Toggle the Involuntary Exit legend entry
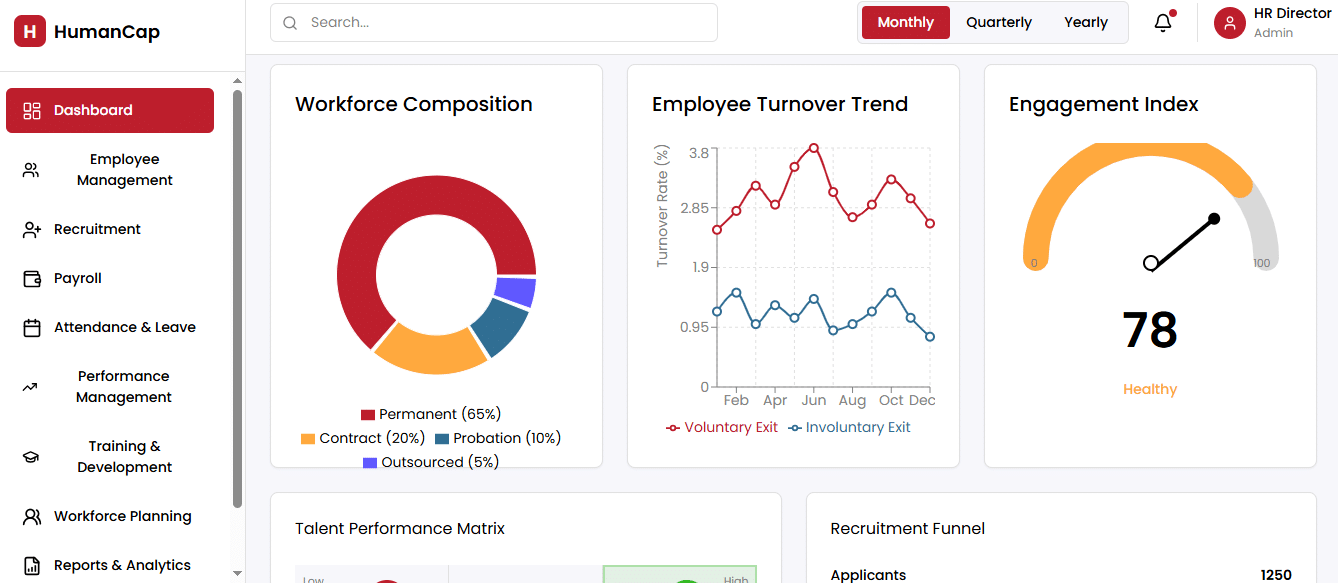The image size is (1338, 583). pos(849,428)
